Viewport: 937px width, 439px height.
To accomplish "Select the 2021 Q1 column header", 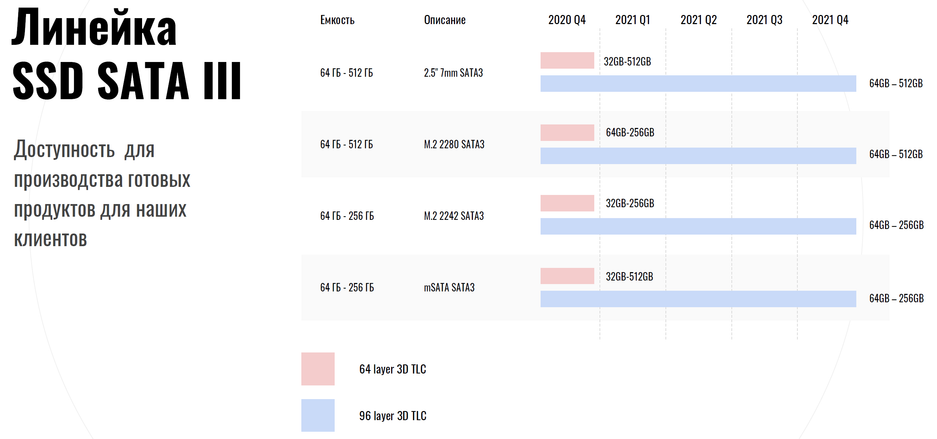I will coord(632,20).
